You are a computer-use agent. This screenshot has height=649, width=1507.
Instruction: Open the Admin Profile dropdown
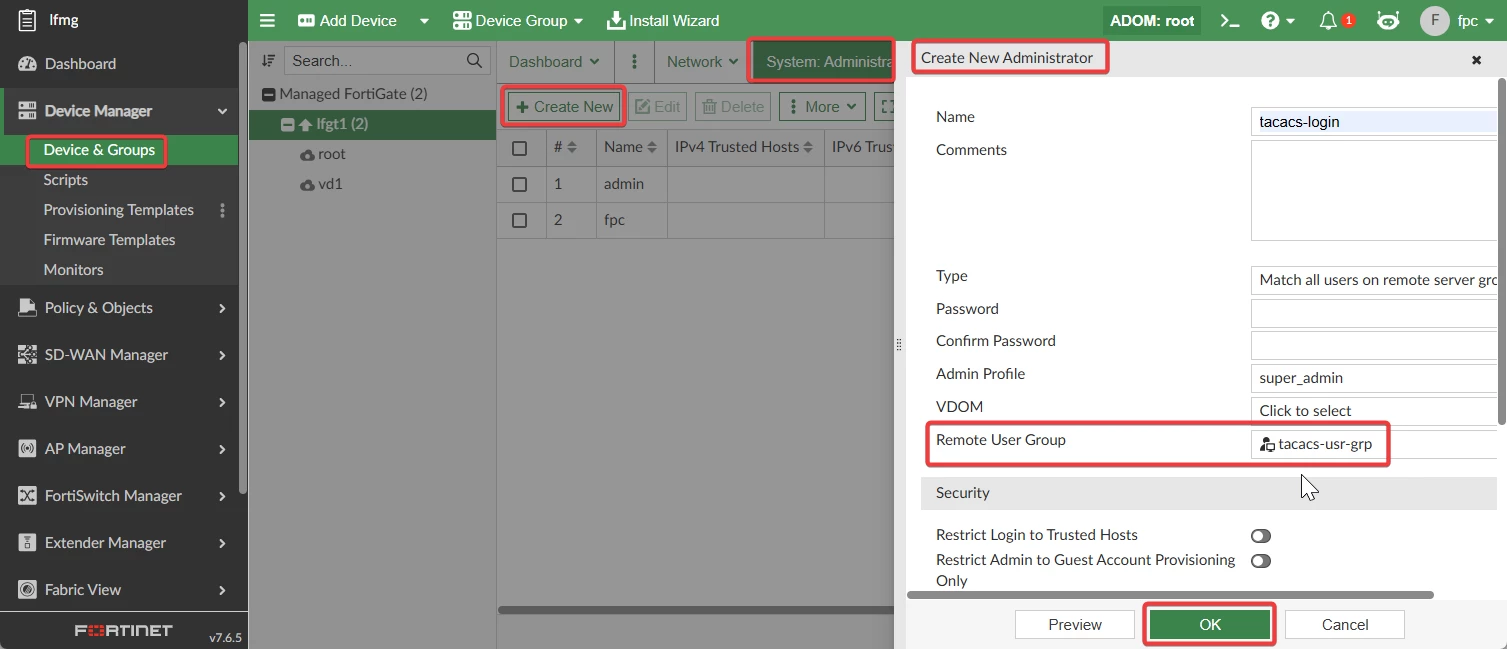pos(1374,378)
